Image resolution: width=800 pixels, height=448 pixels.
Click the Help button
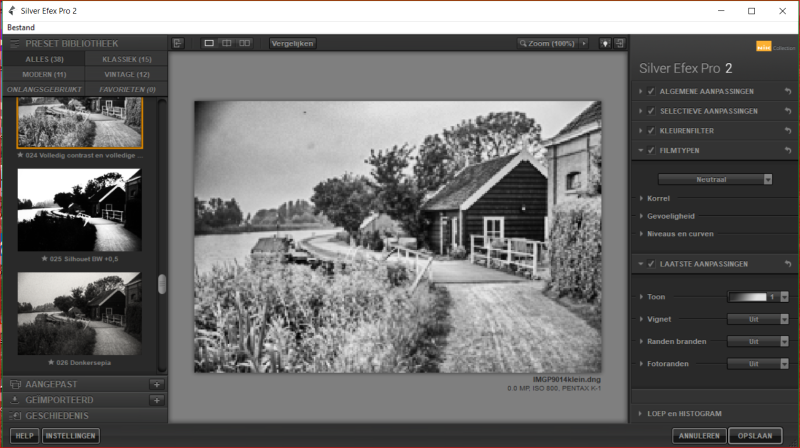tap(24, 436)
